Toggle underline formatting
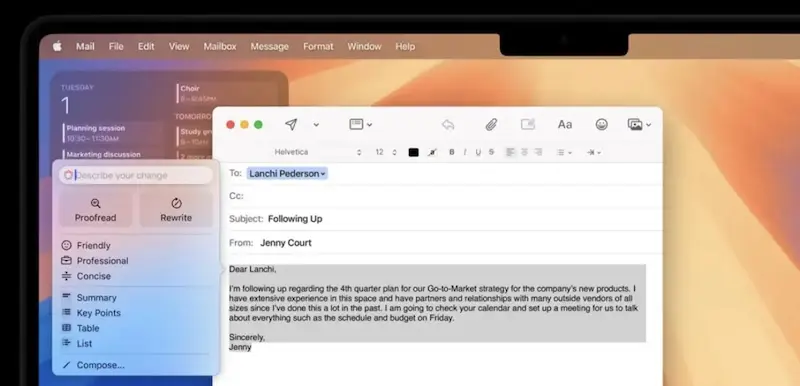This screenshot has height=386, width=800. (478, 152)
